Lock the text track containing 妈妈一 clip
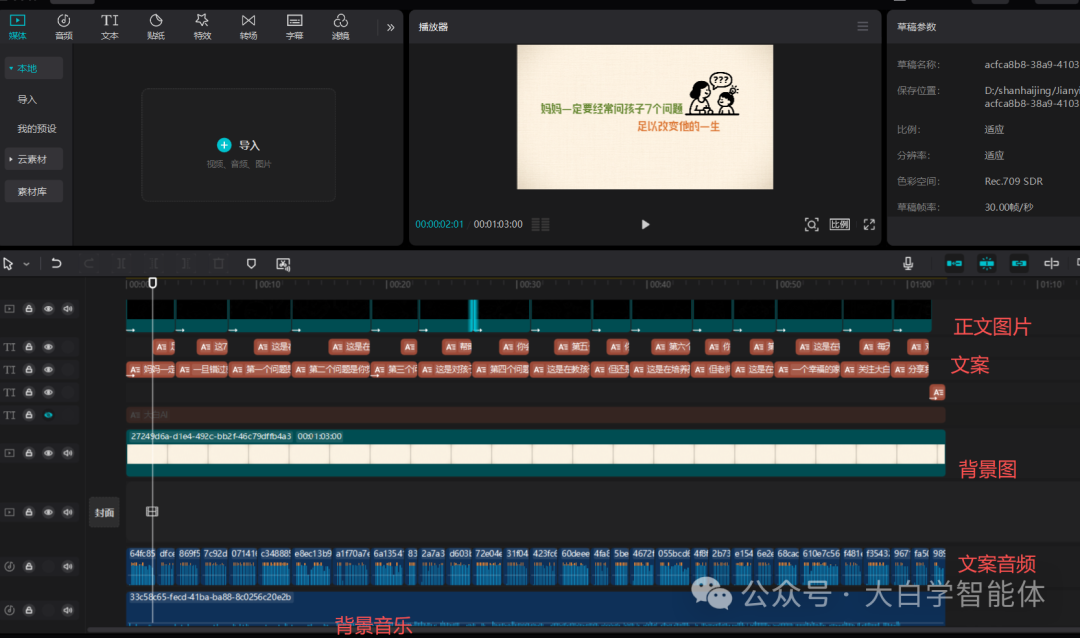This screenshot has height=638, width=1080. pos(29,369)
